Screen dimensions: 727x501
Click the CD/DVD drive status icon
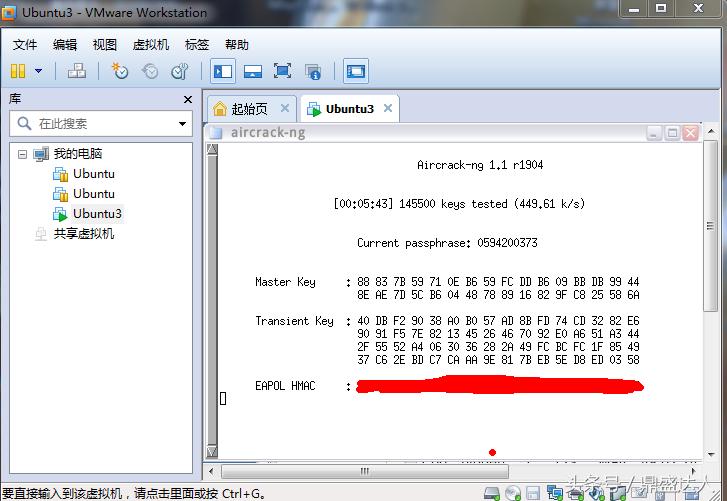(513, 493)
